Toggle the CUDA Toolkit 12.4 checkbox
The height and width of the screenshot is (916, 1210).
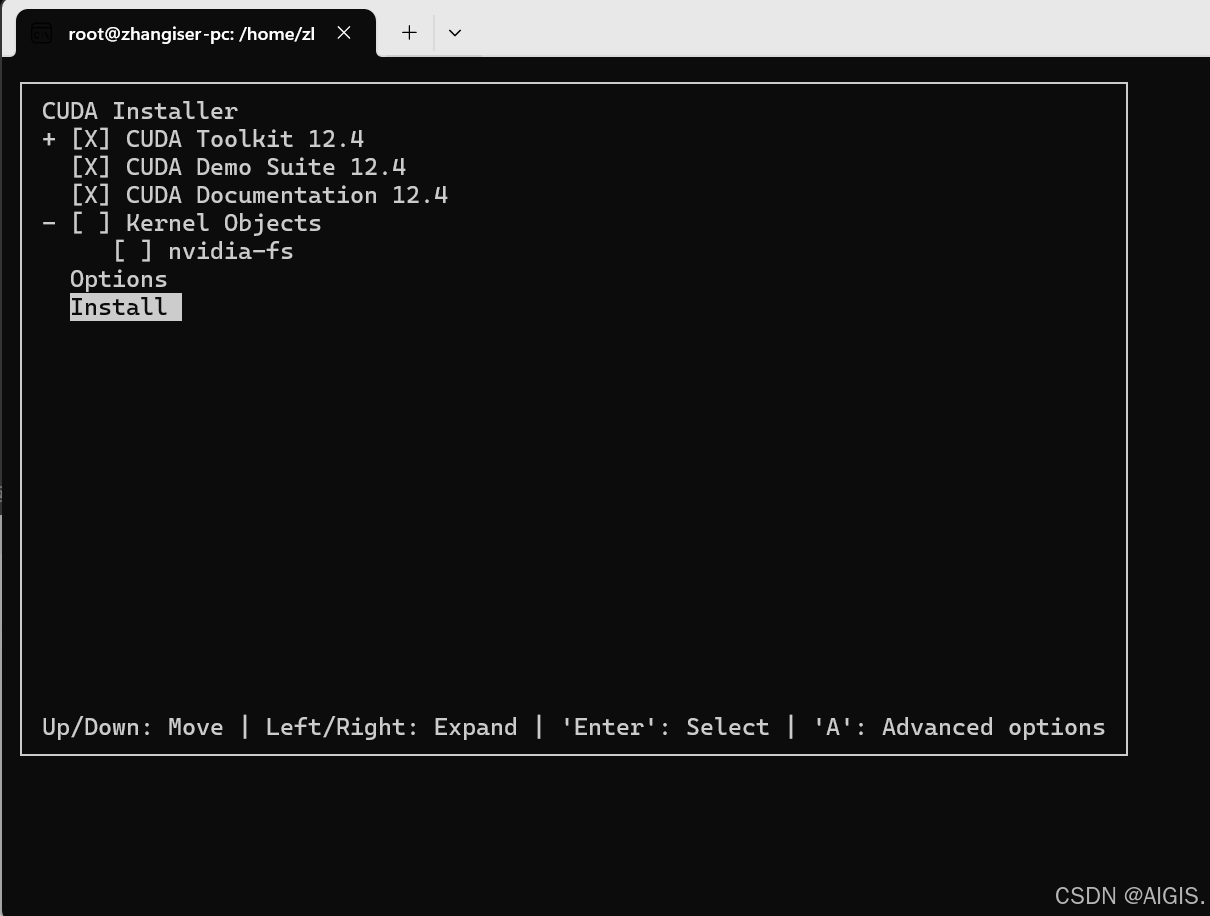point(90,139)
